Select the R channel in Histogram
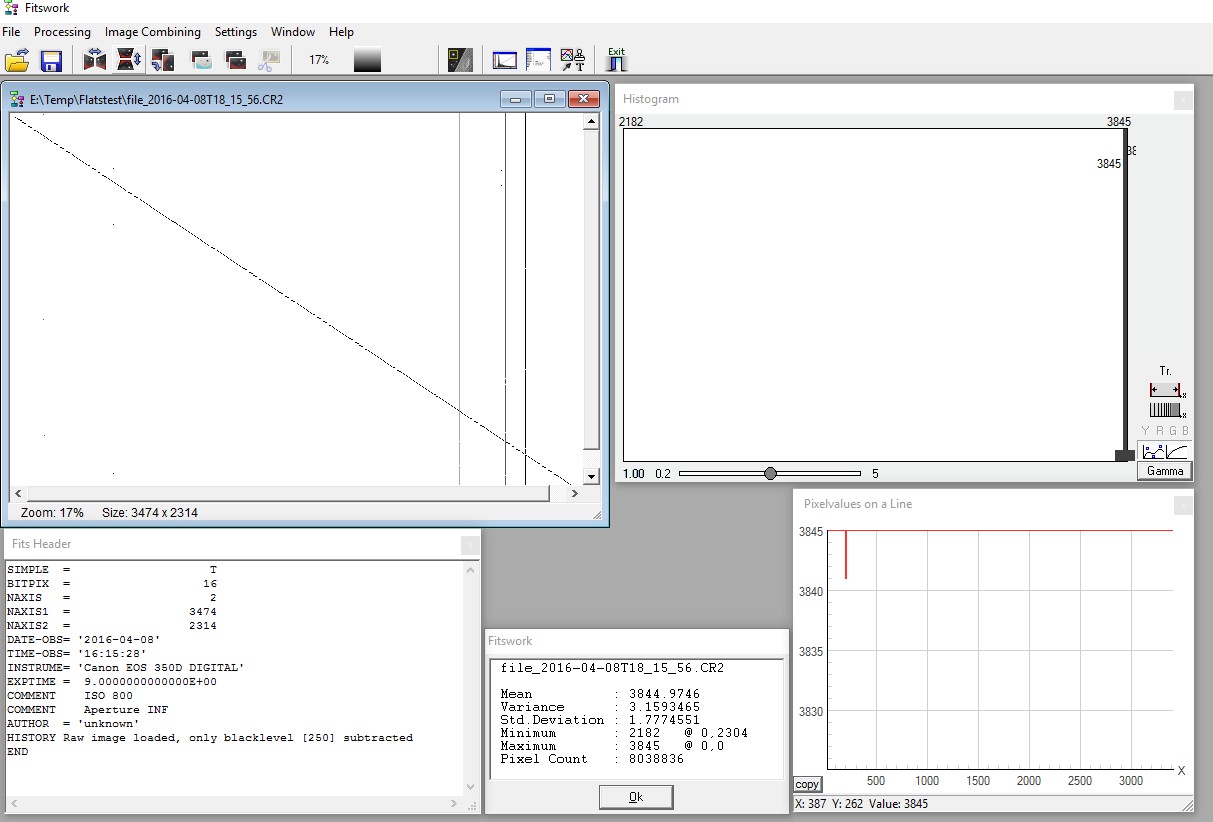1213x822 pixels. (1159, 431)
